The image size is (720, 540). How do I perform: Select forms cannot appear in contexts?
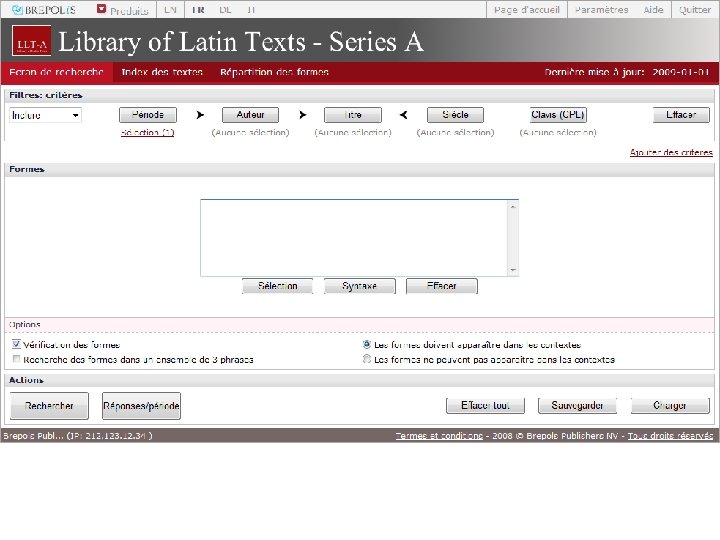(x=366, y=359)
